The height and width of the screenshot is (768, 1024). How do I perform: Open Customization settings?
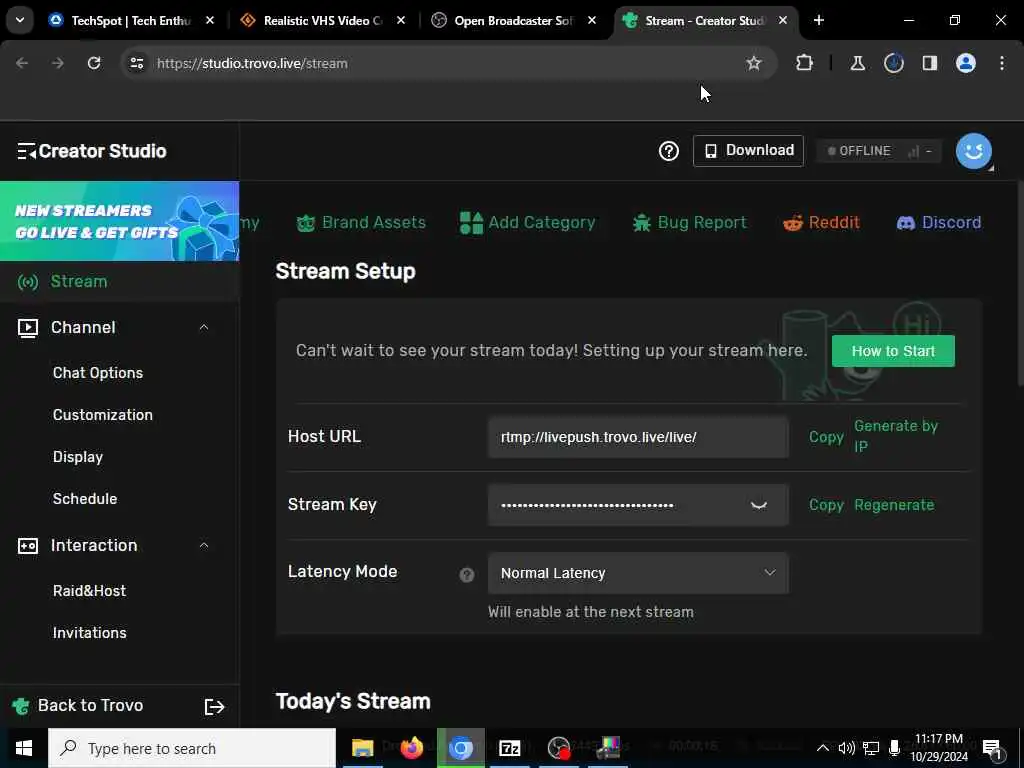tap(103, 415)
